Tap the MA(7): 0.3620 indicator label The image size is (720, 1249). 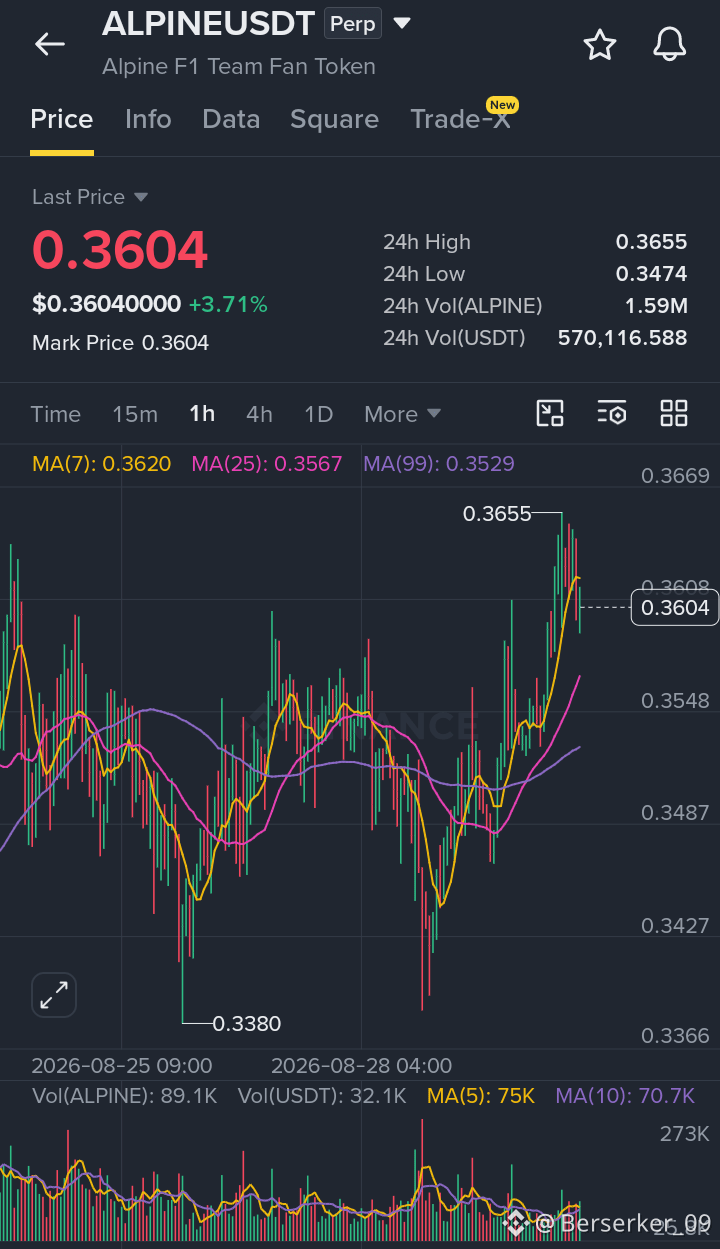point(102,464)
